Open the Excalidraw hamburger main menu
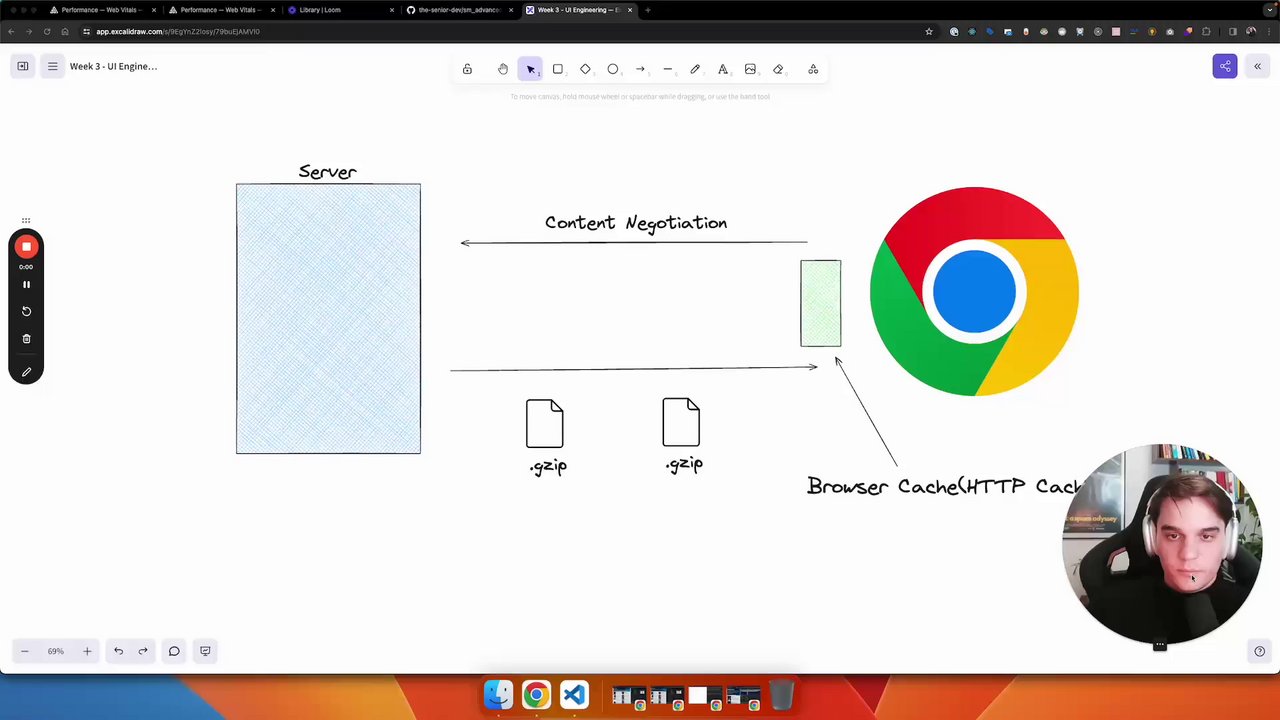Viewport: 1280px width, 720px height. pyautogui.click(x=53, y=66)
